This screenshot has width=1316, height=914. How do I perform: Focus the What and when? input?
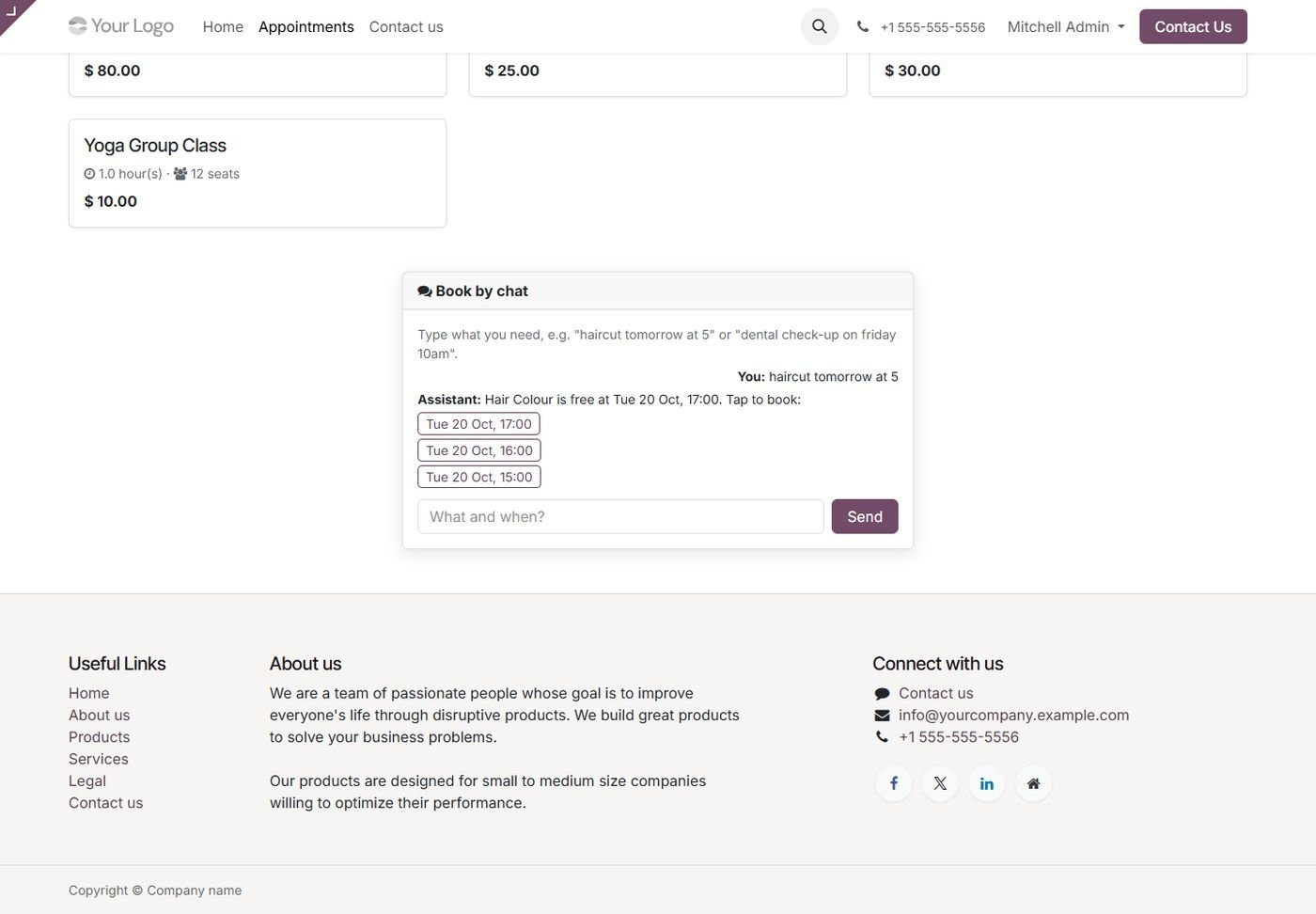620,516
